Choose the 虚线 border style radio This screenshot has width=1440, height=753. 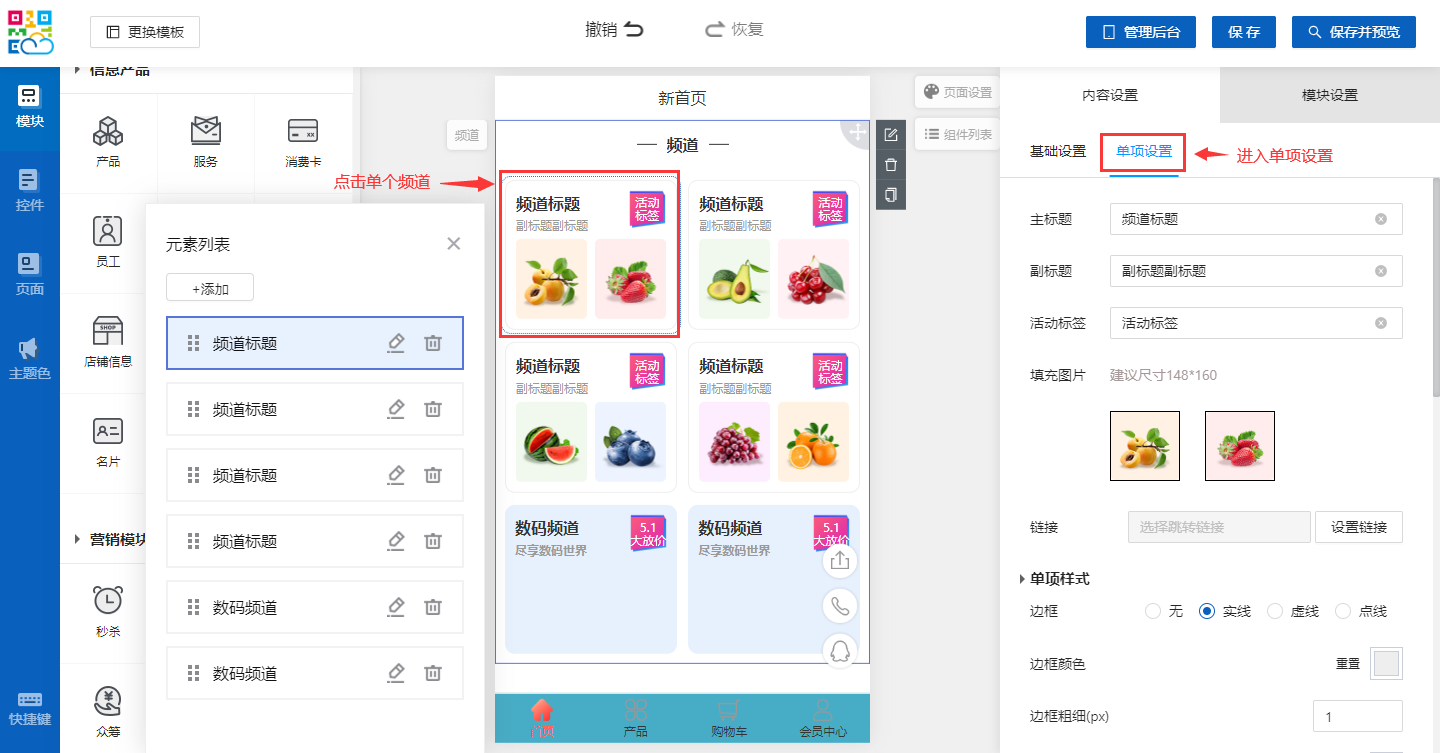pos(1275,611)
